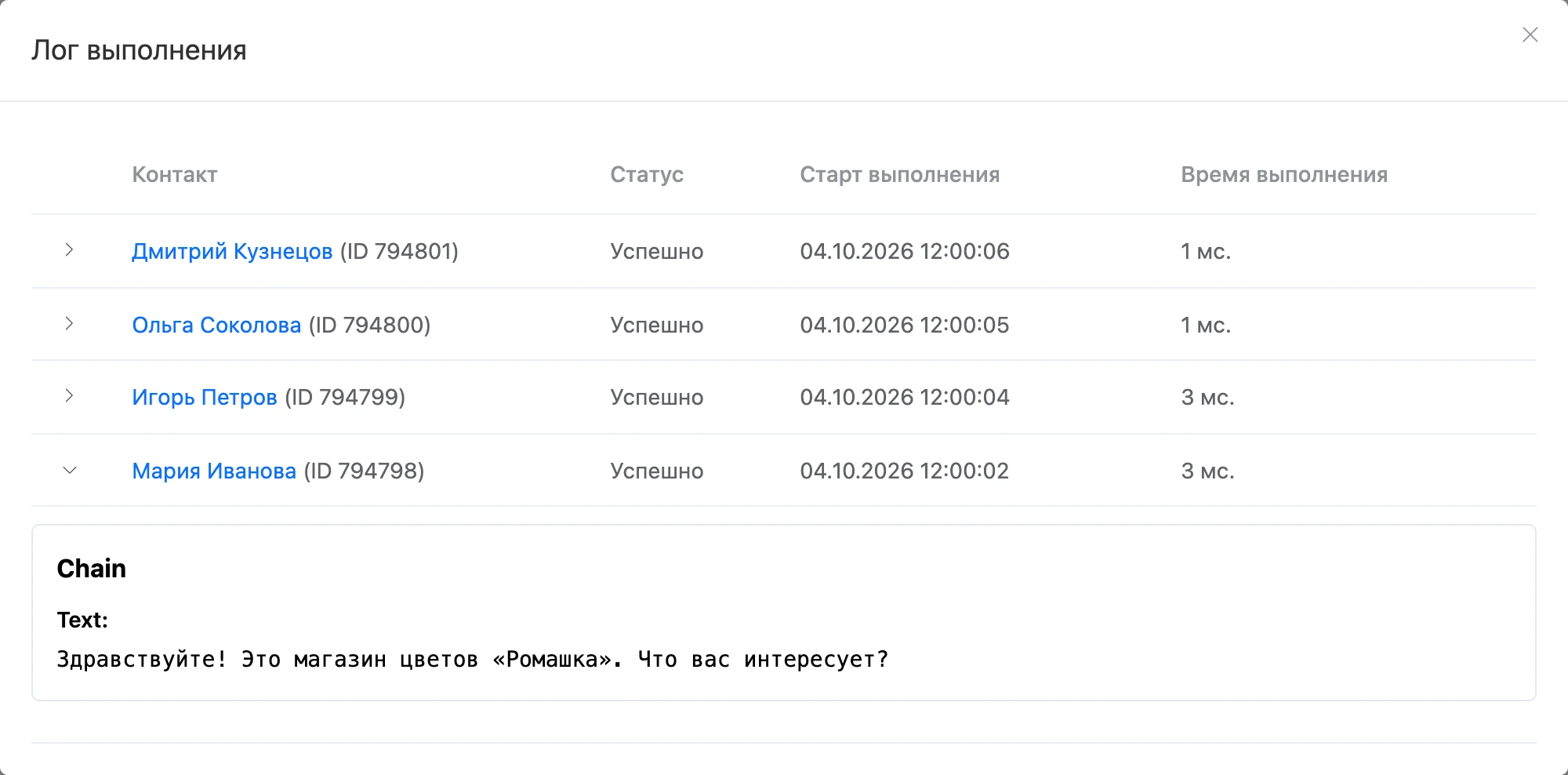The height and width of the screenshot is (775, 1568).
Task: Open contact Игорь Петров
Action: click(x=205, y=398)
